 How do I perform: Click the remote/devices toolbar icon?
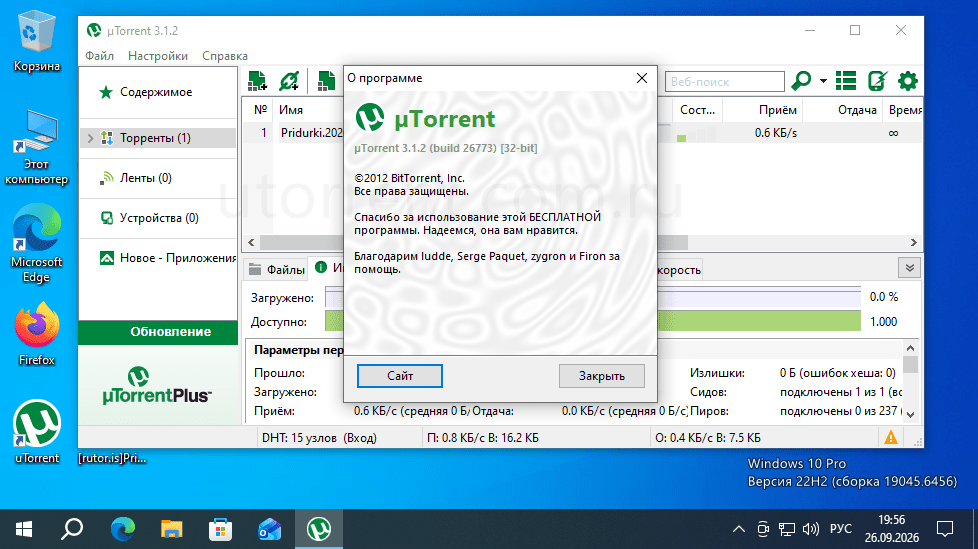tap(877, 81)
